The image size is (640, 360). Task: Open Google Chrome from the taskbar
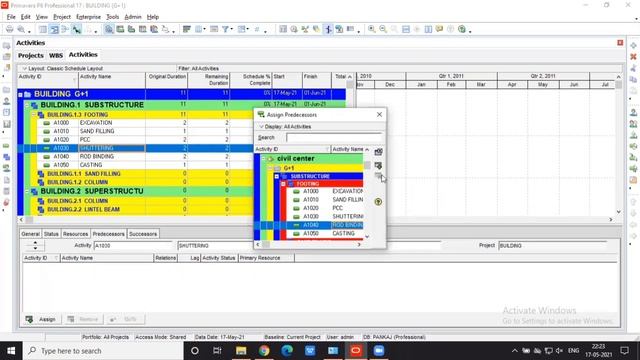[264, 351]
